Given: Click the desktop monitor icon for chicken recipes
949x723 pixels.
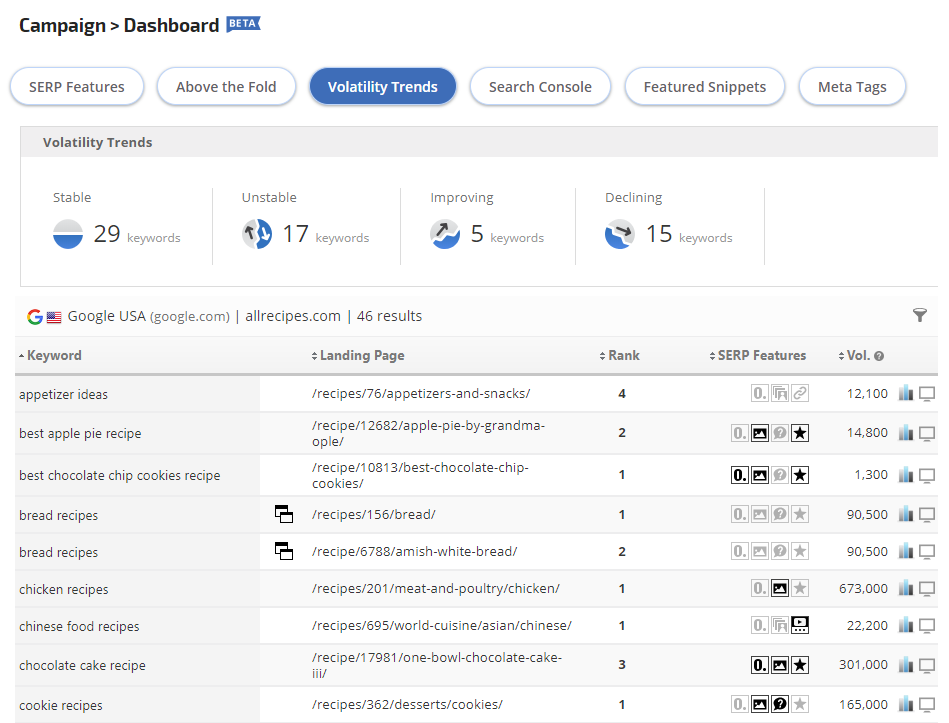Looking at the screenshot, I should [927, 589].
